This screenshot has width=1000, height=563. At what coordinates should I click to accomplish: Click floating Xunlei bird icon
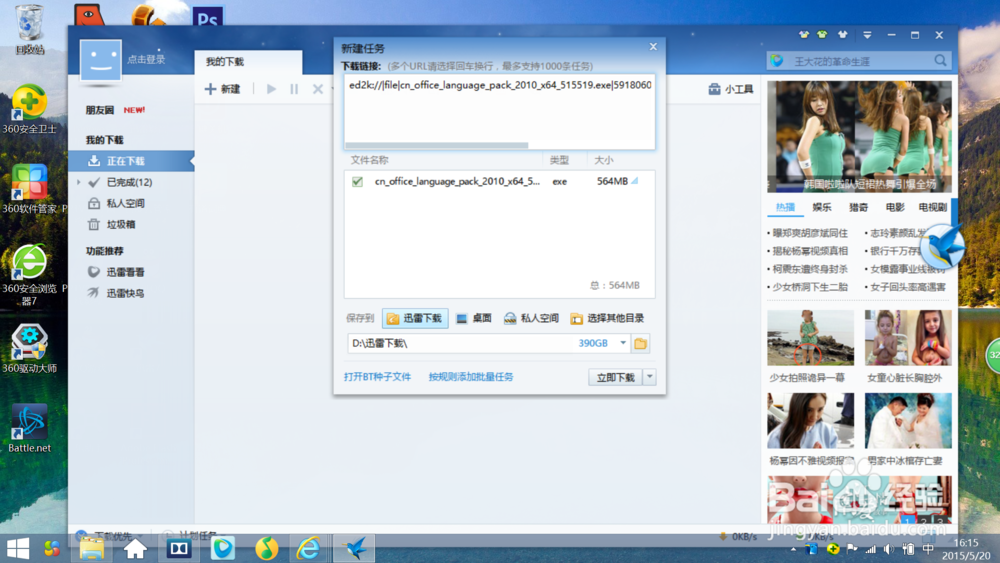pos(943,247)
